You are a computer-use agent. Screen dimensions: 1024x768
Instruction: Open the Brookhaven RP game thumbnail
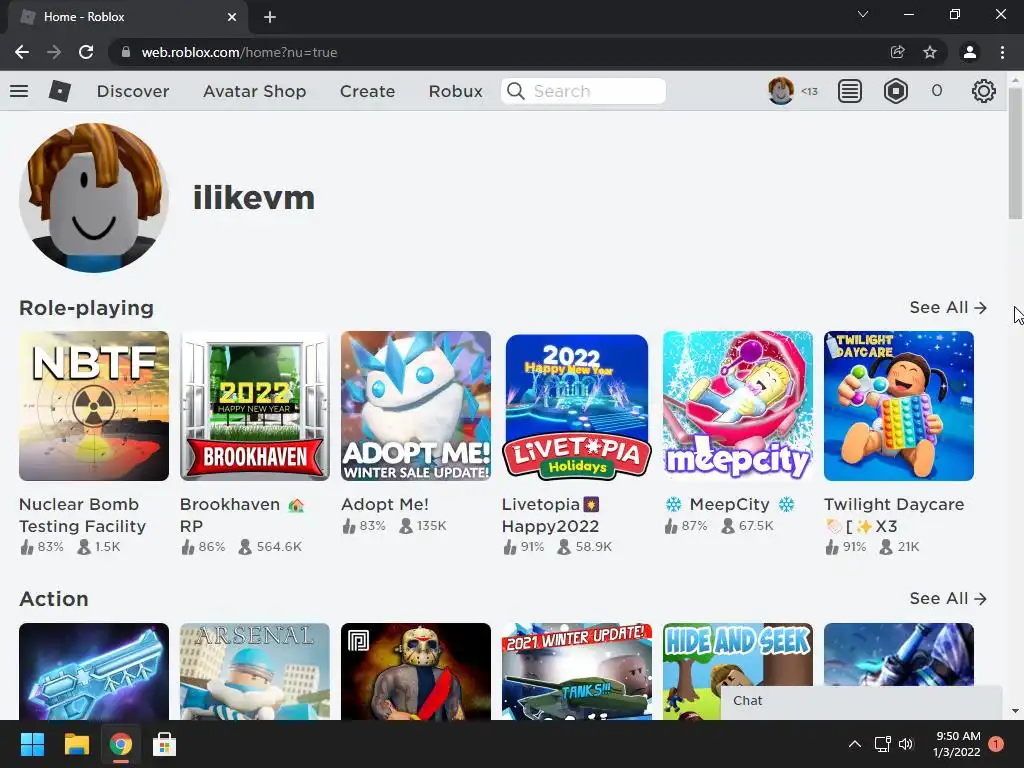click(255, 406)
